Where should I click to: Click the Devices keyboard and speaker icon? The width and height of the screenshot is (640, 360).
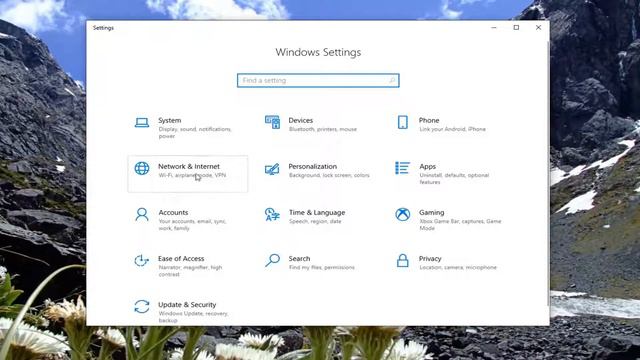[x=272, y=122]
